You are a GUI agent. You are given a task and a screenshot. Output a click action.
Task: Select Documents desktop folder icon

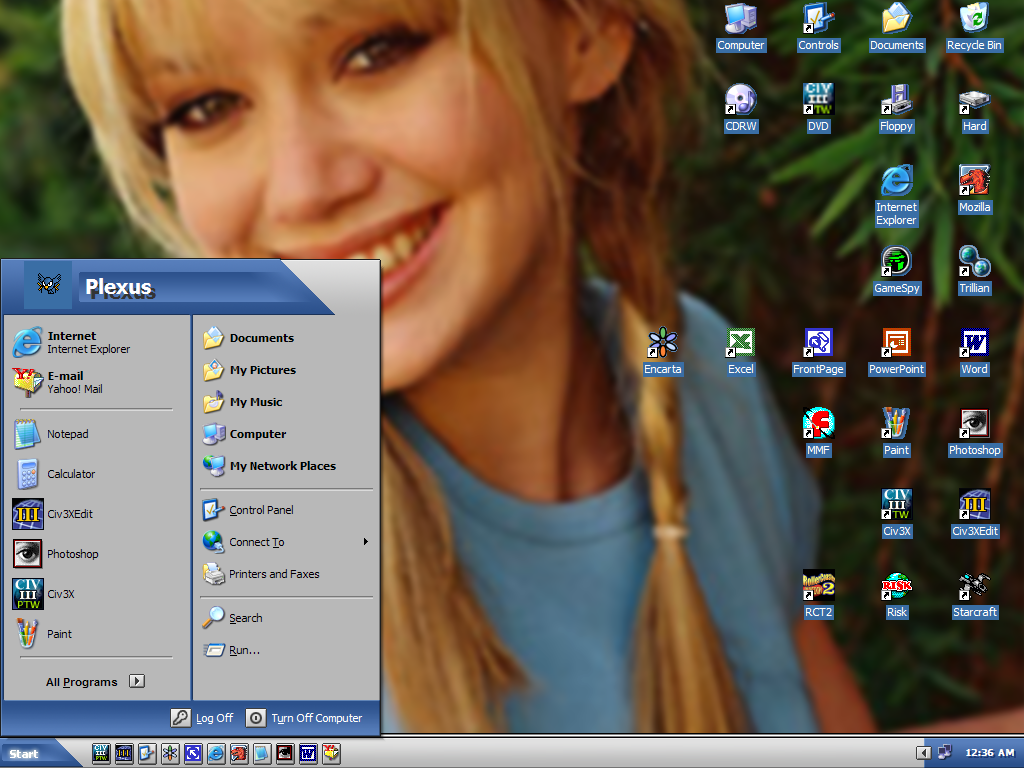(x=897, y=27)
